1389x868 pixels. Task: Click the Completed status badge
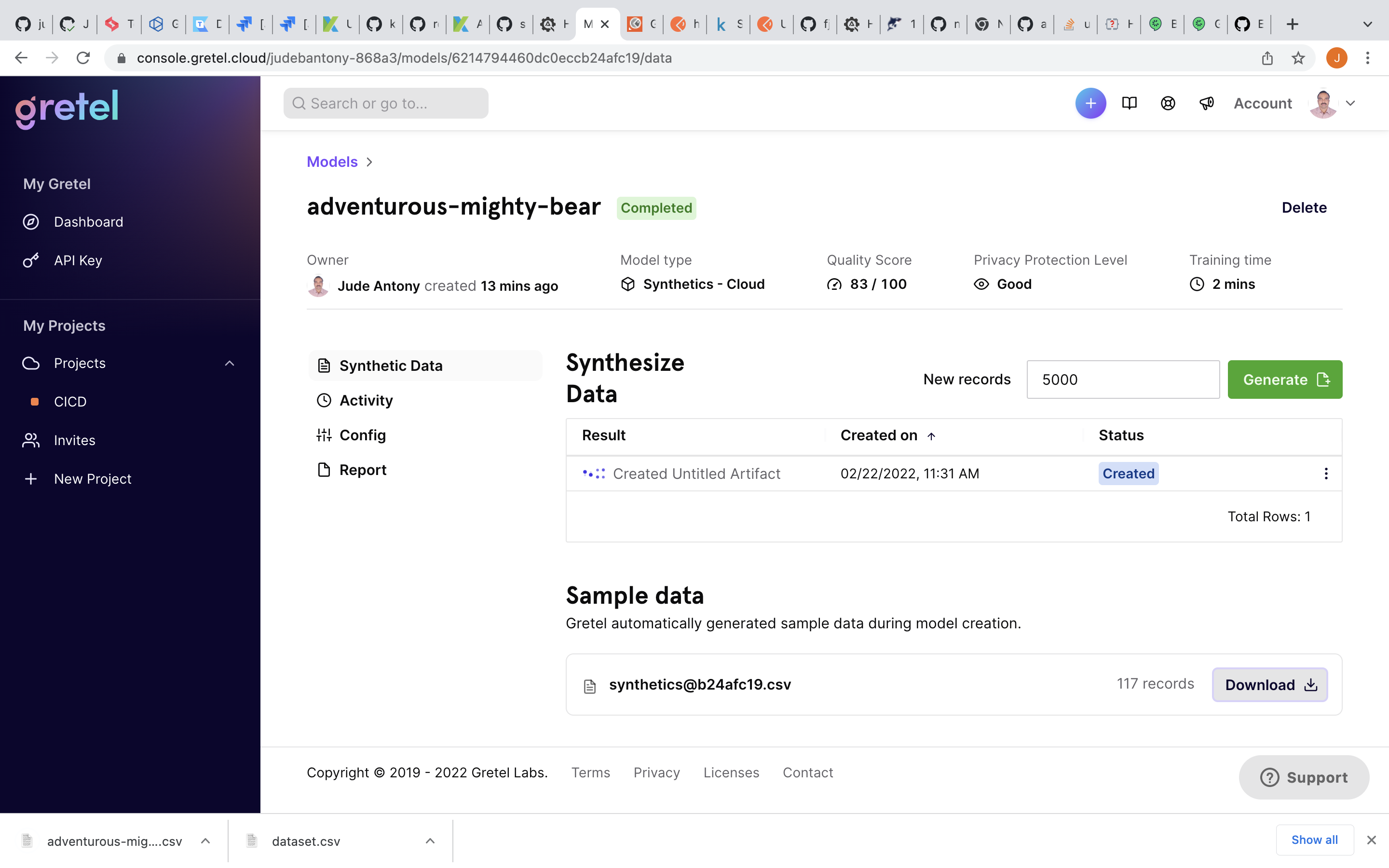[x=656, y=208]
